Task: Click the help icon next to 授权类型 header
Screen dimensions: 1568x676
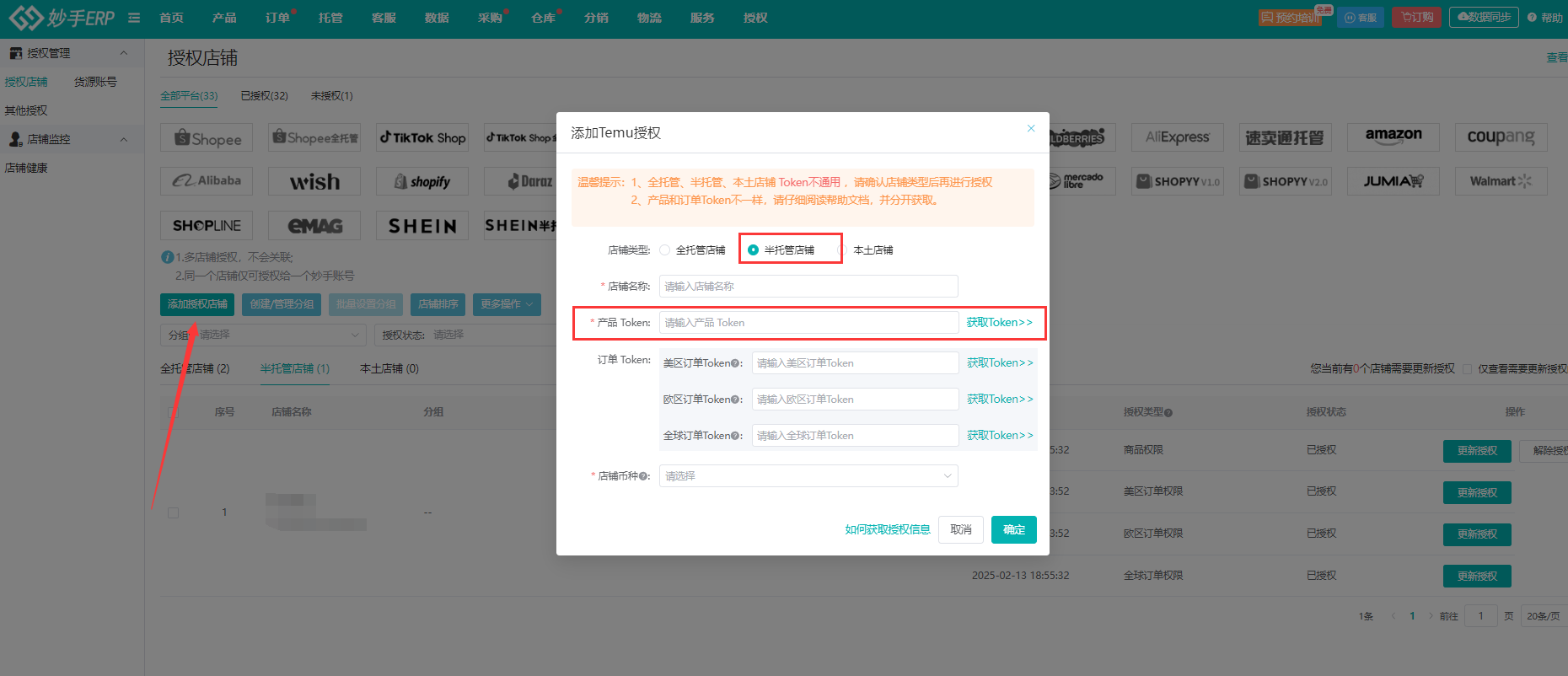Action: pos(1168,413)
